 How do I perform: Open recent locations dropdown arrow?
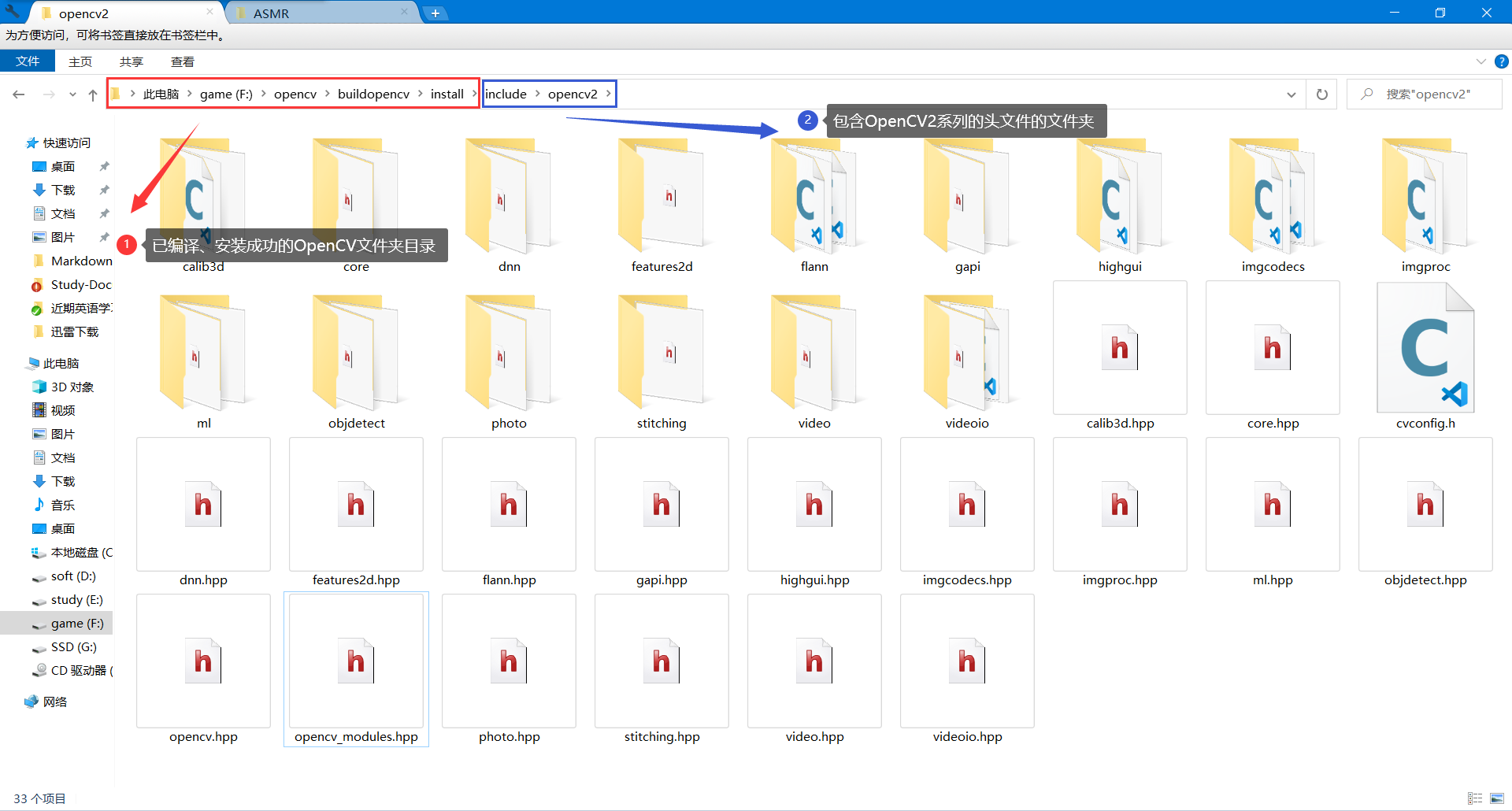click(72, 94)
